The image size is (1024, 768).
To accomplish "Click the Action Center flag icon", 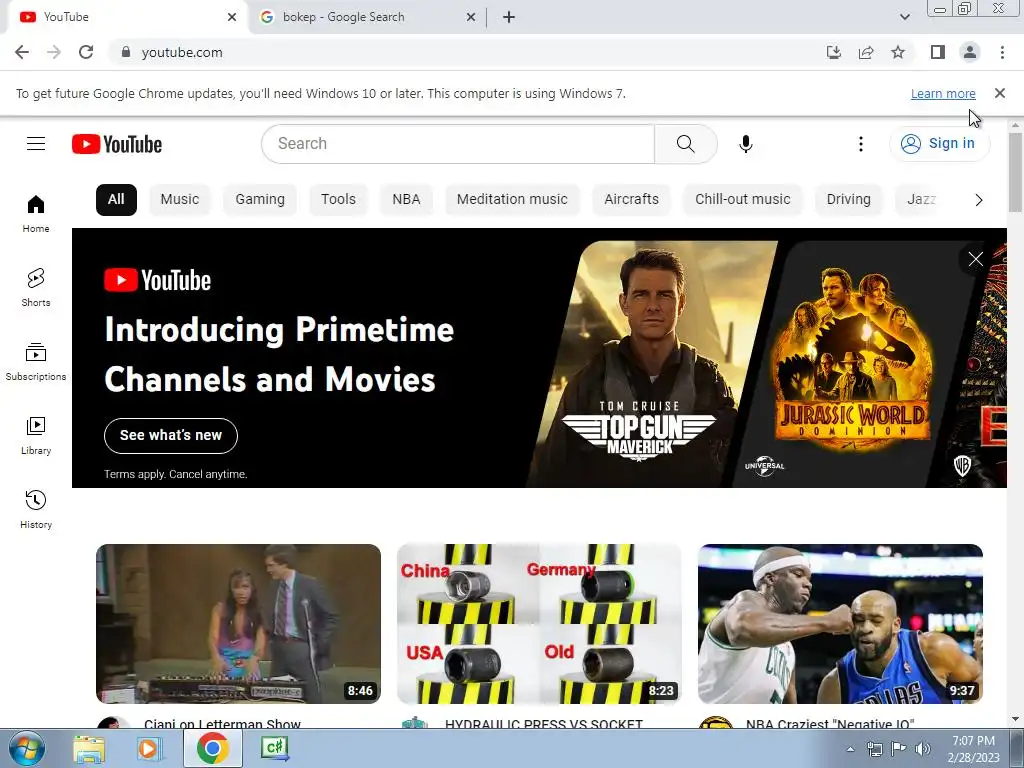I will pos(899,749).
